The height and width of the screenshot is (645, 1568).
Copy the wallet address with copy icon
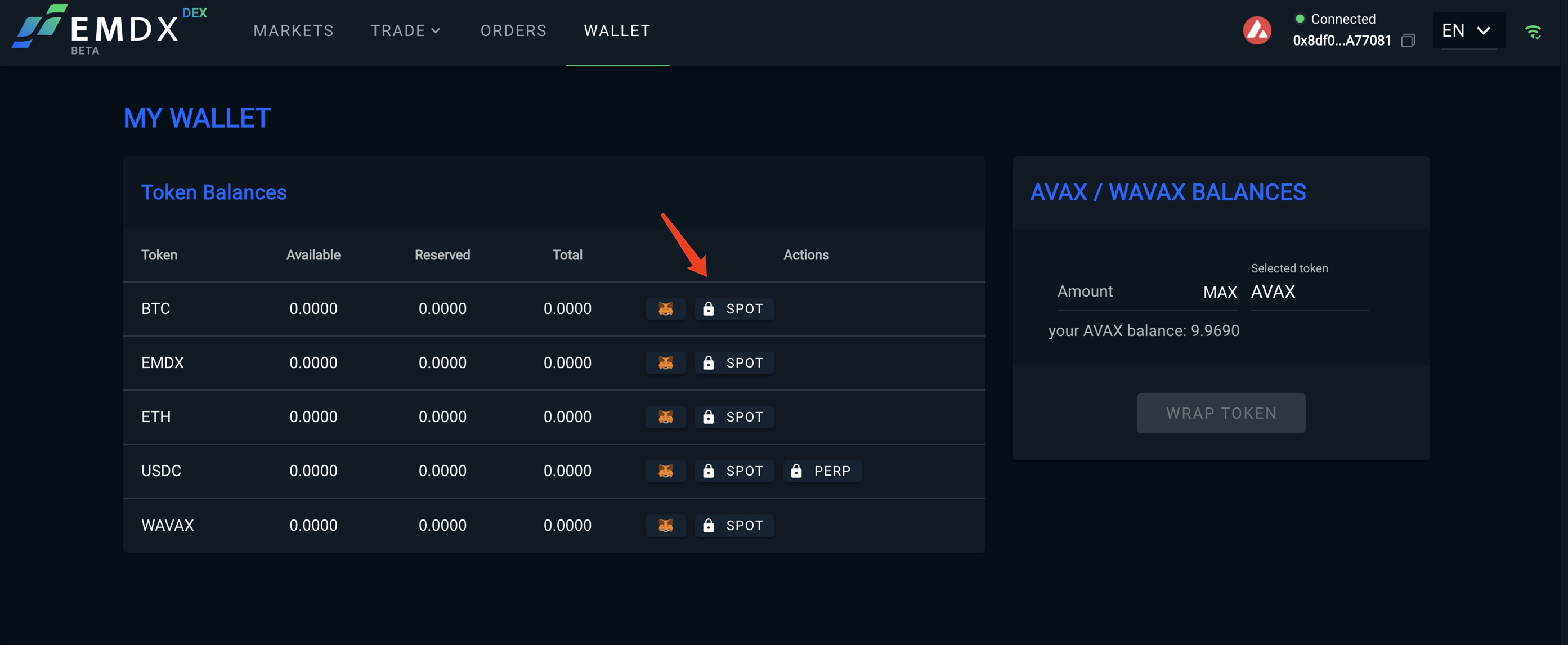pos(1407,41)
